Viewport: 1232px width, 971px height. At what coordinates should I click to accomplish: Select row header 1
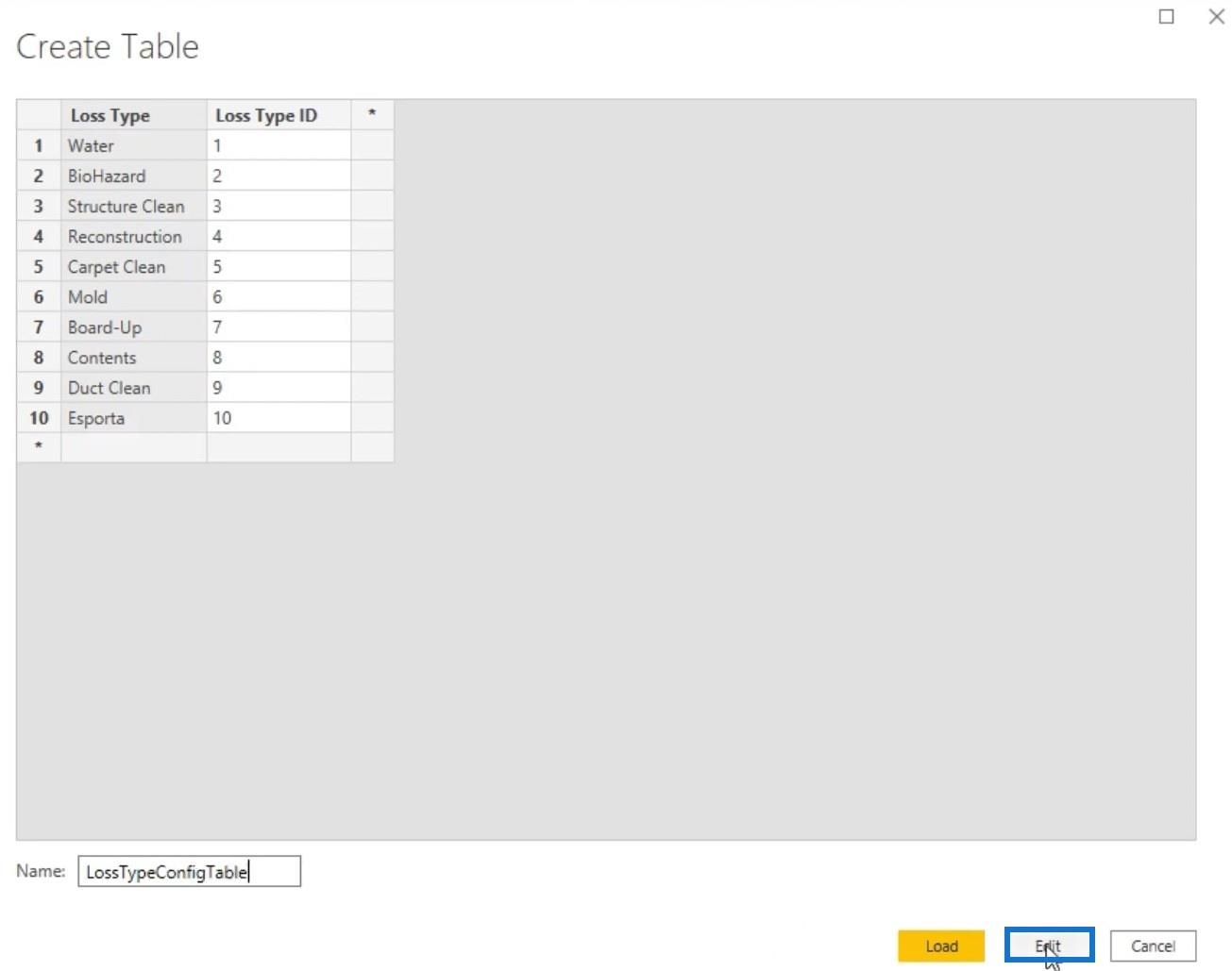(x=39, y=145)
